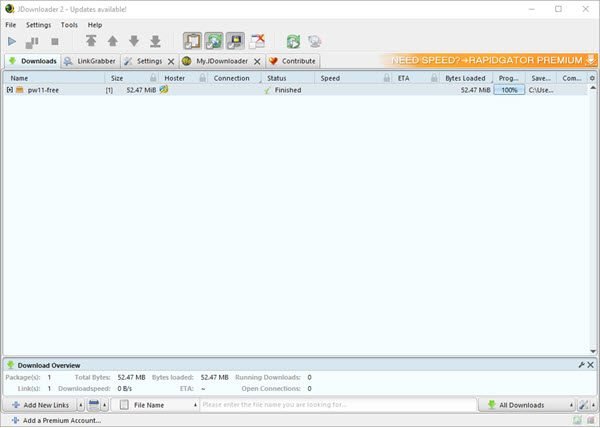Sort by Bytes Loaded column header
This screenshot has width=600, height=428.
[x=465, y=78]
